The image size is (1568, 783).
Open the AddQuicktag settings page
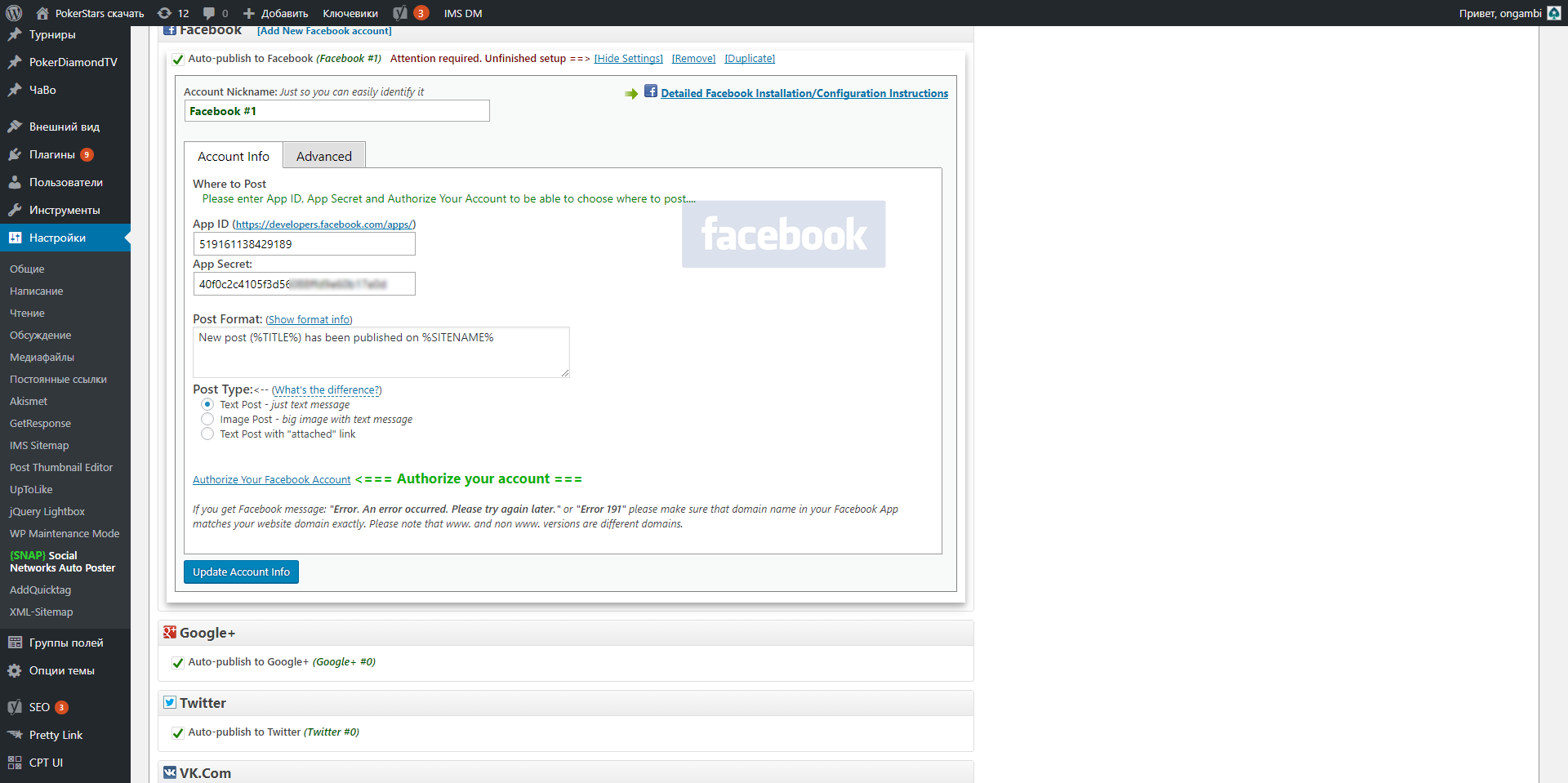pyautogui.click(x=40, y=589)
